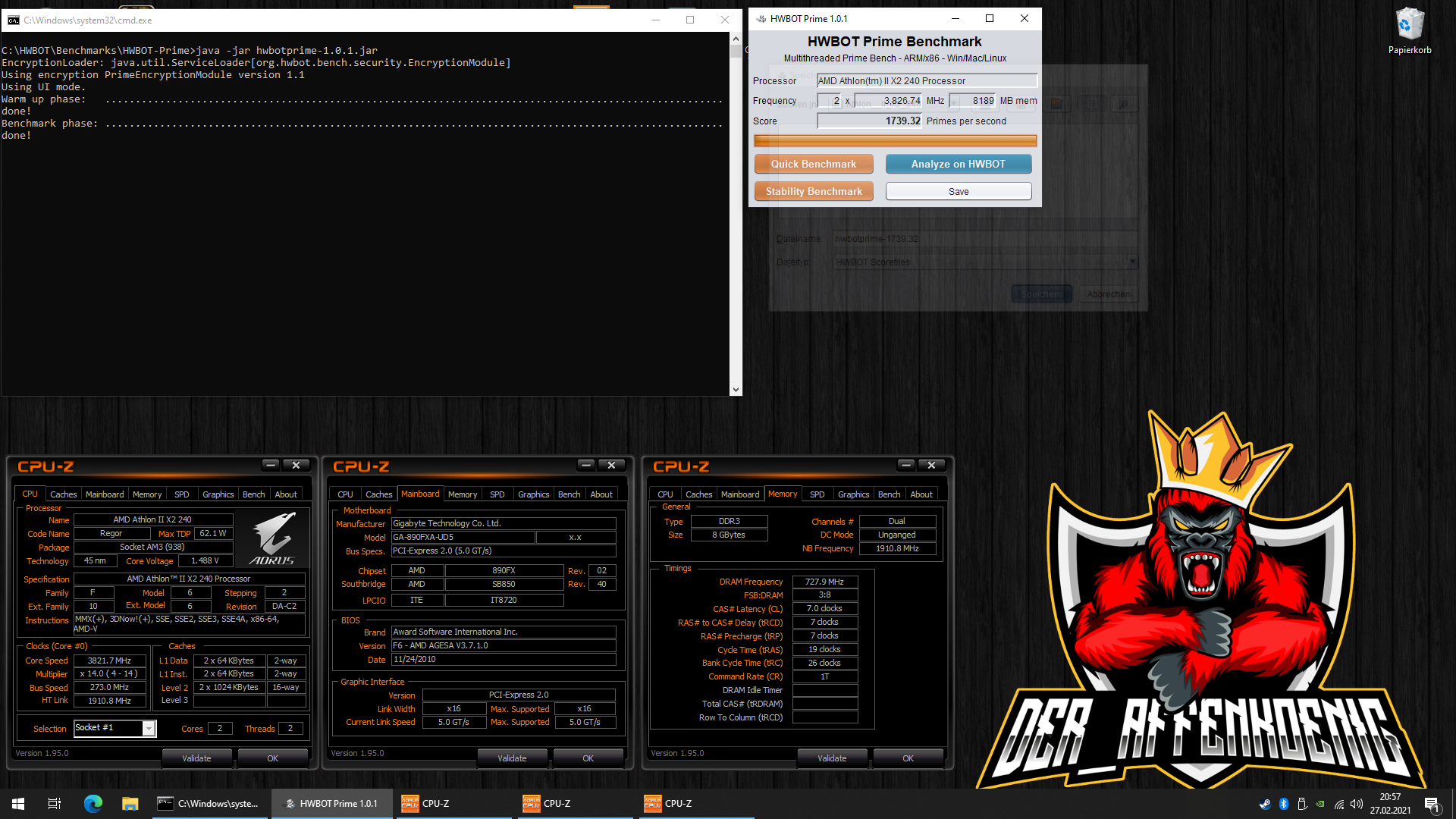1456x819 pixels.
Task: Click the Steam tray icon
Action: coord(1265,804)
